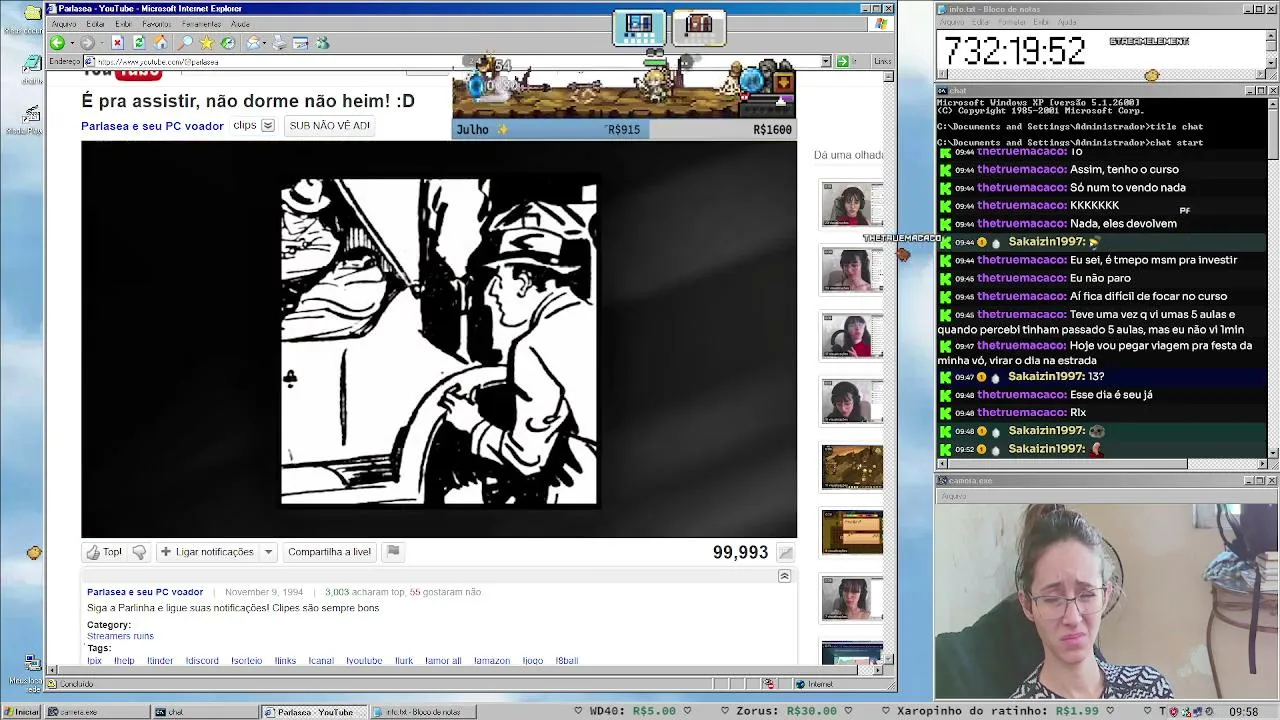
Task: Go back in Internet Explorer
Action: click(57, 43)
